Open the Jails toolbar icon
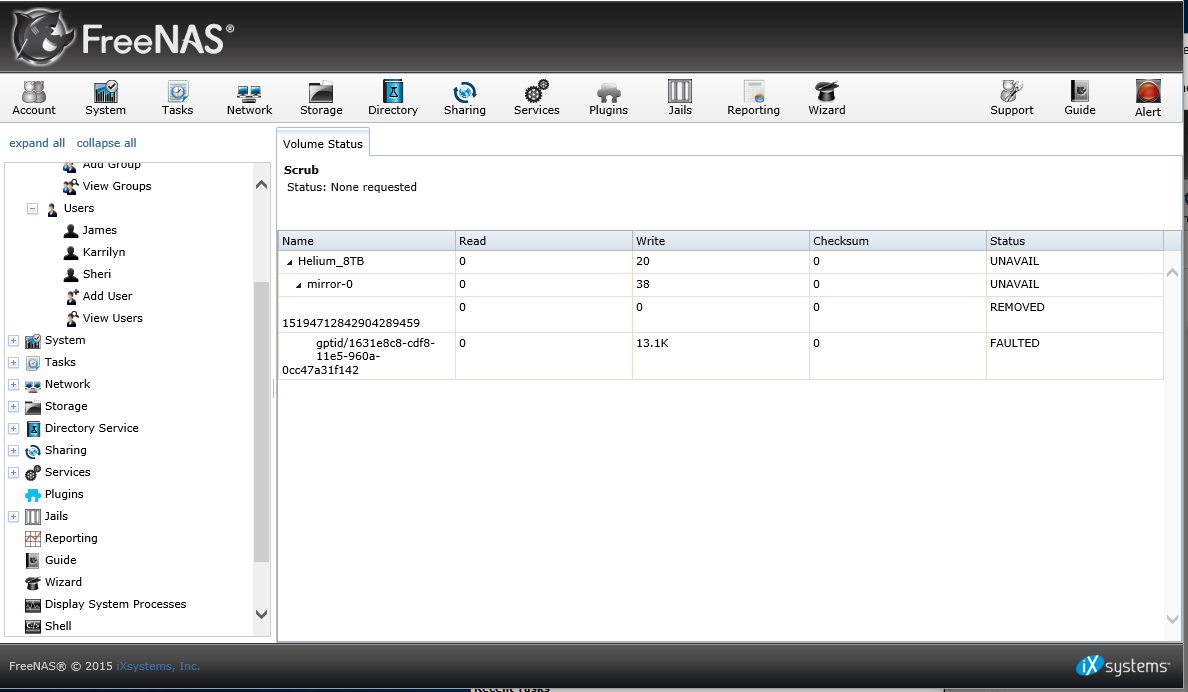This screenshot has width=1188, height=692. pyautogui.click(x=680, y=98)
